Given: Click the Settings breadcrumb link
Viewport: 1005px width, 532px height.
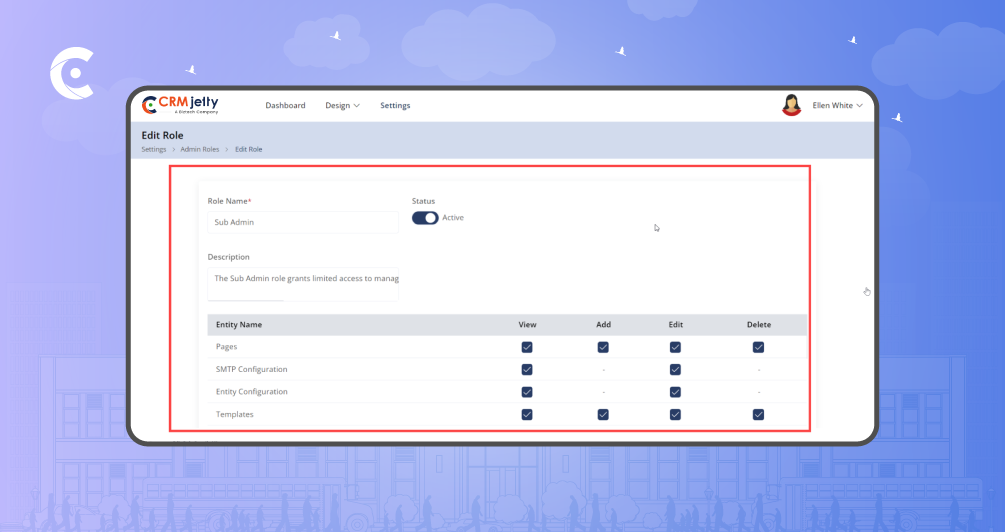Looking at the screenshot, I should [x=153, y=149].
